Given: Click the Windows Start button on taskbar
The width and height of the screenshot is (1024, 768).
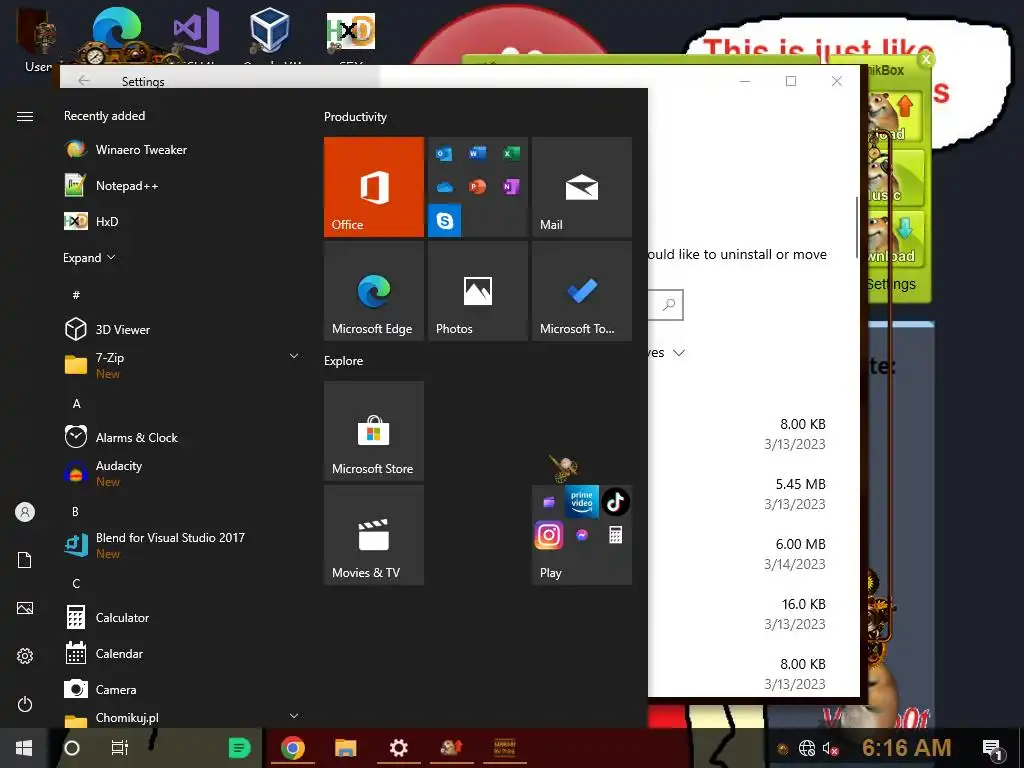Looking at the screenshot, I should [24, 748].
